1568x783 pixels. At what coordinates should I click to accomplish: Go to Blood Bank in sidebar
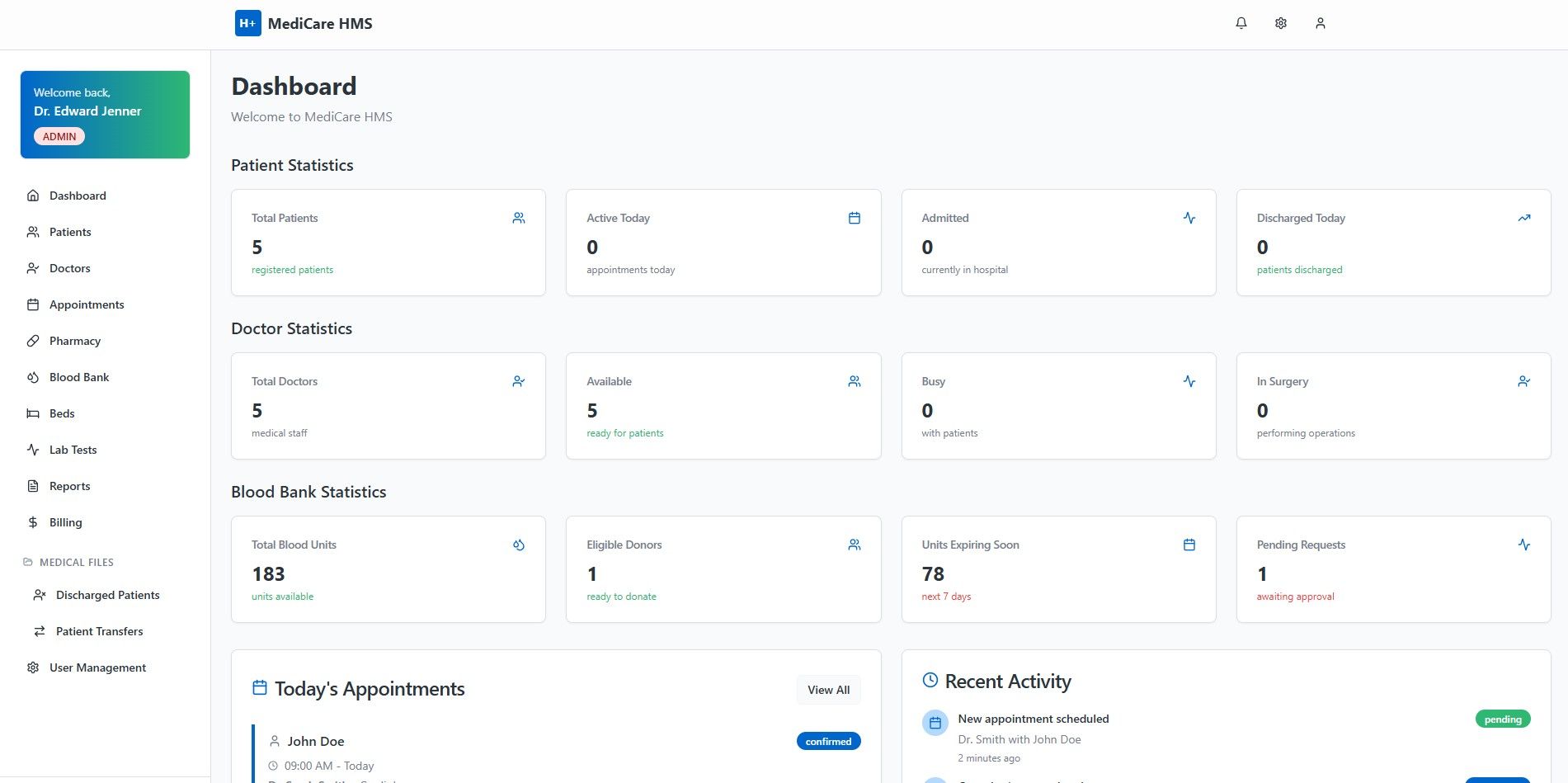[x=79, y=377]
